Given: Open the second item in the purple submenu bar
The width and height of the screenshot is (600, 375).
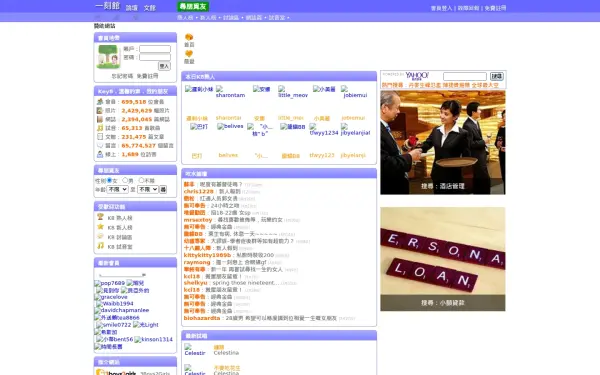Looking at the screenshot, I should 208,18.
